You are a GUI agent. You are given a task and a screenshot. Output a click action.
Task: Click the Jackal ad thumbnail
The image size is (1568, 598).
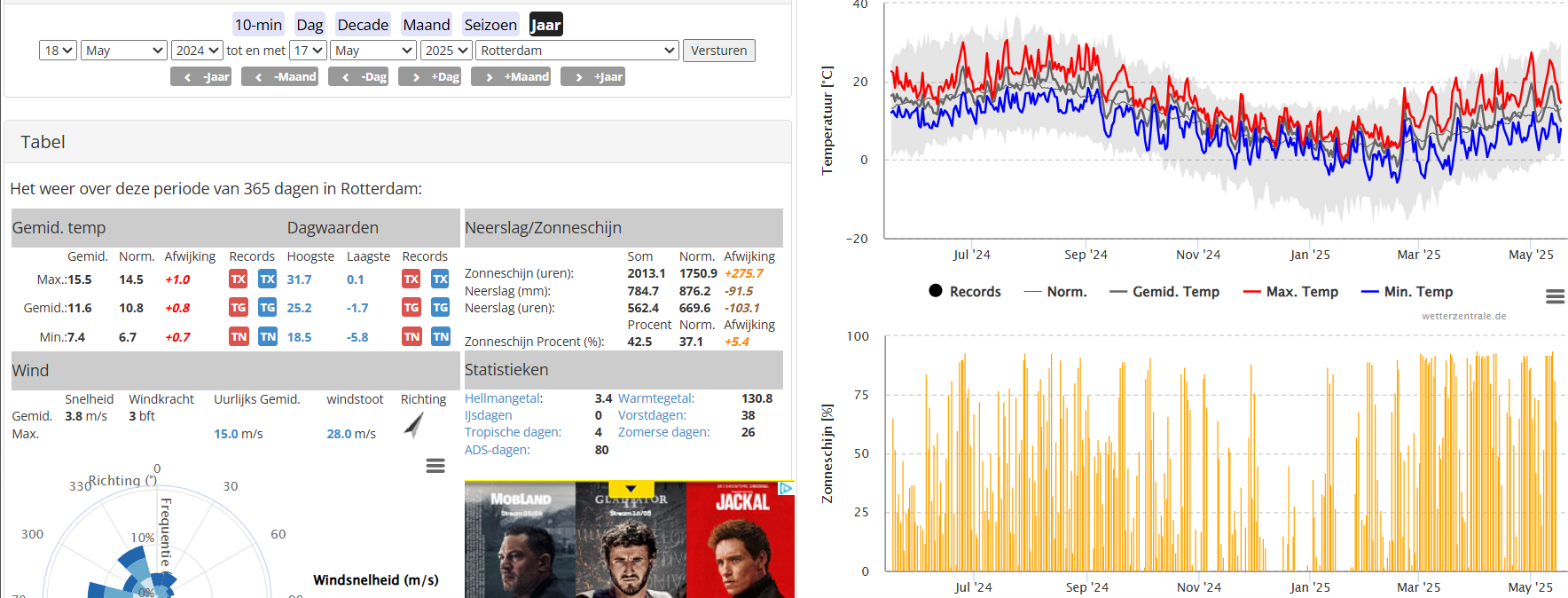pos(741,539)
